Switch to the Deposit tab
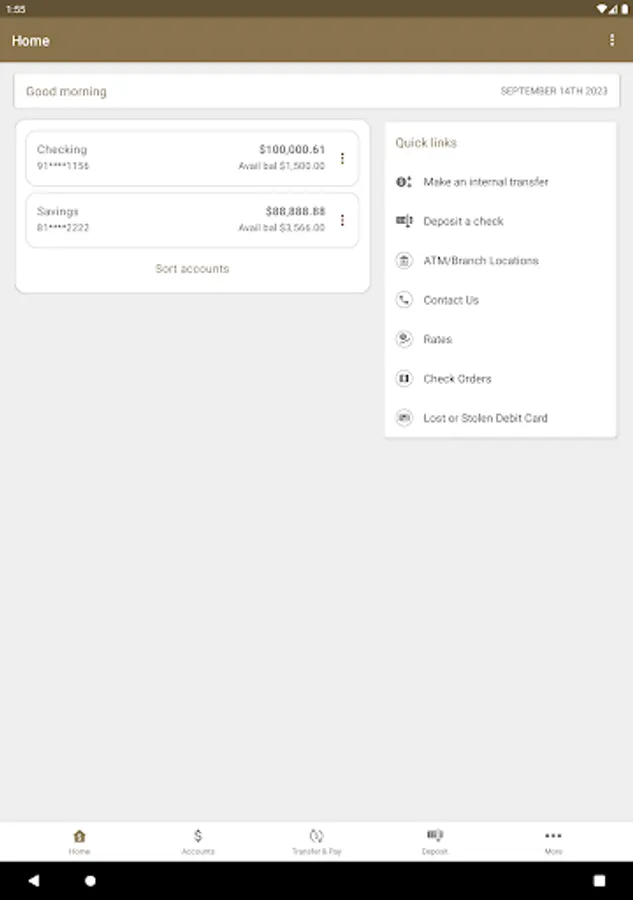This screenshot has width=633, height=900. coord(435,841)
